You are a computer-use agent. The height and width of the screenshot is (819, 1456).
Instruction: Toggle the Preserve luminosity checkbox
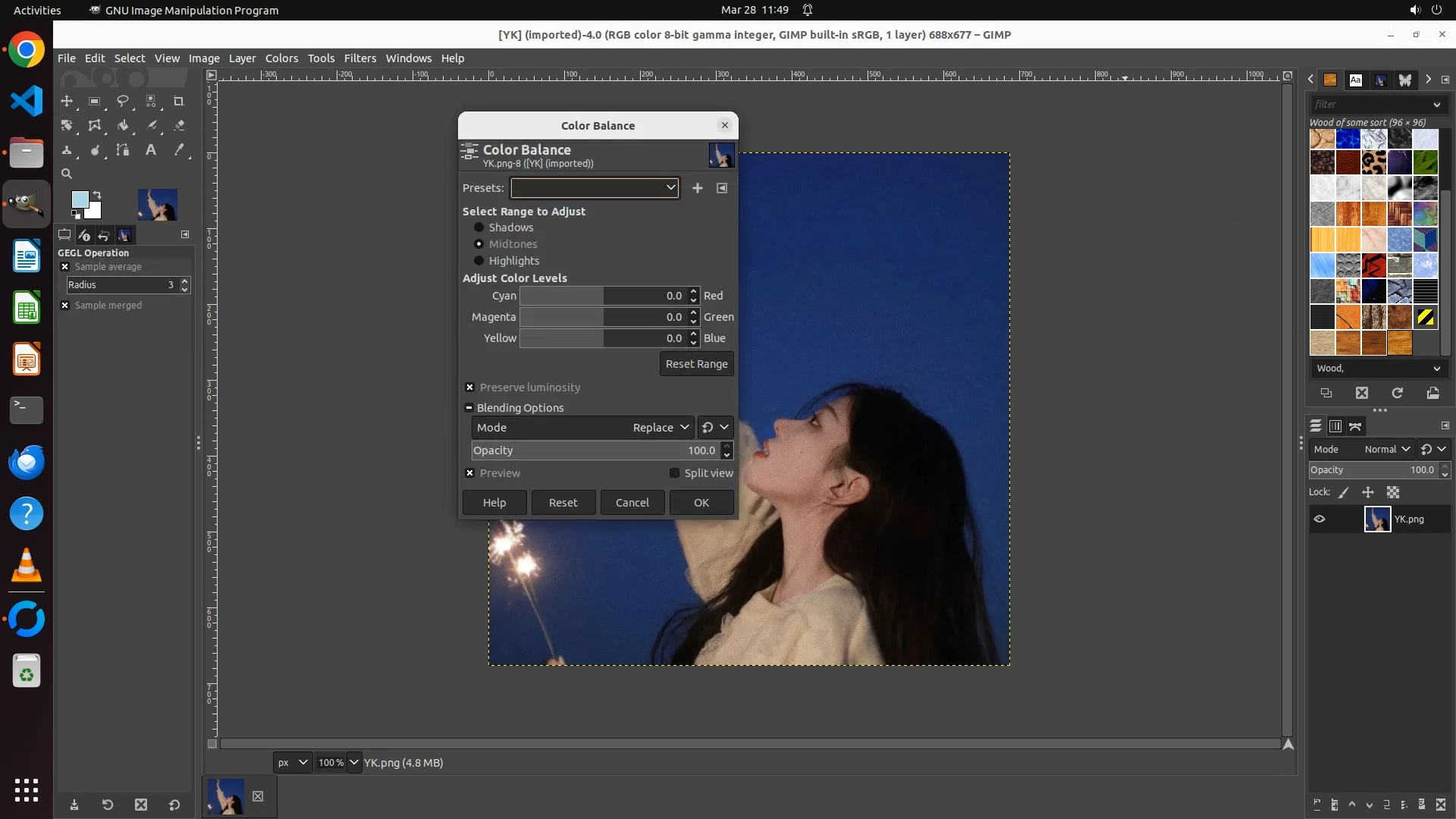(x=470, y=388)
